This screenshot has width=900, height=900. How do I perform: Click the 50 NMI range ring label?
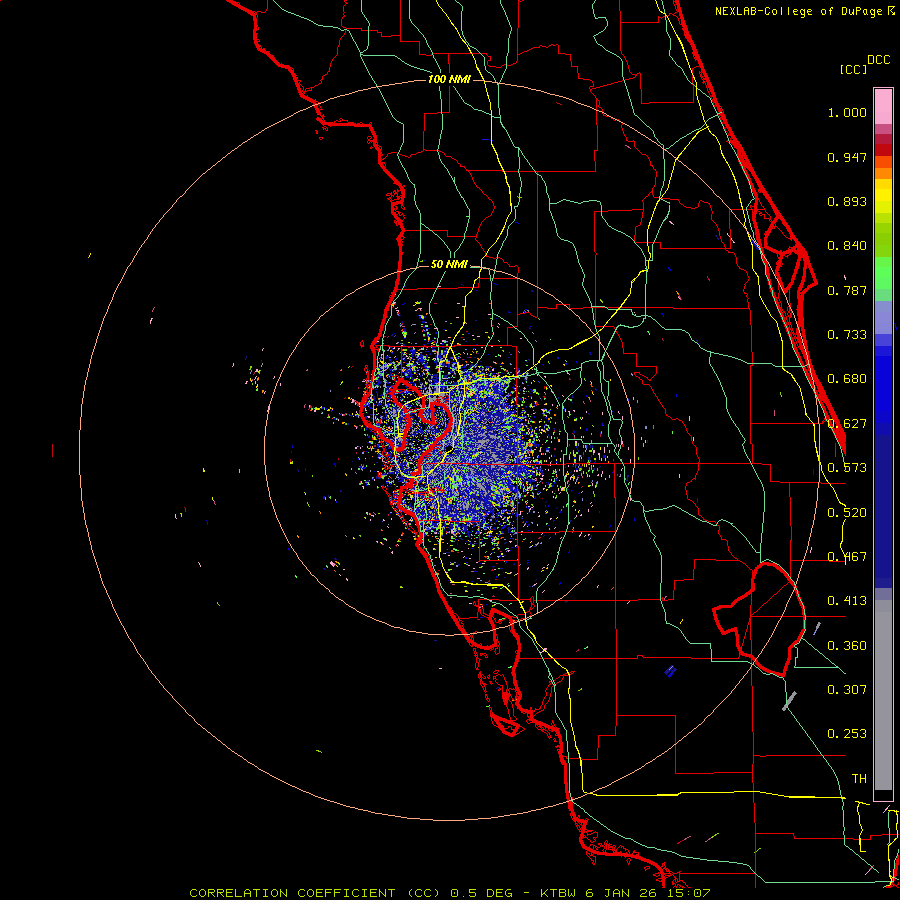pyautogui.click(x=449, y=265)
